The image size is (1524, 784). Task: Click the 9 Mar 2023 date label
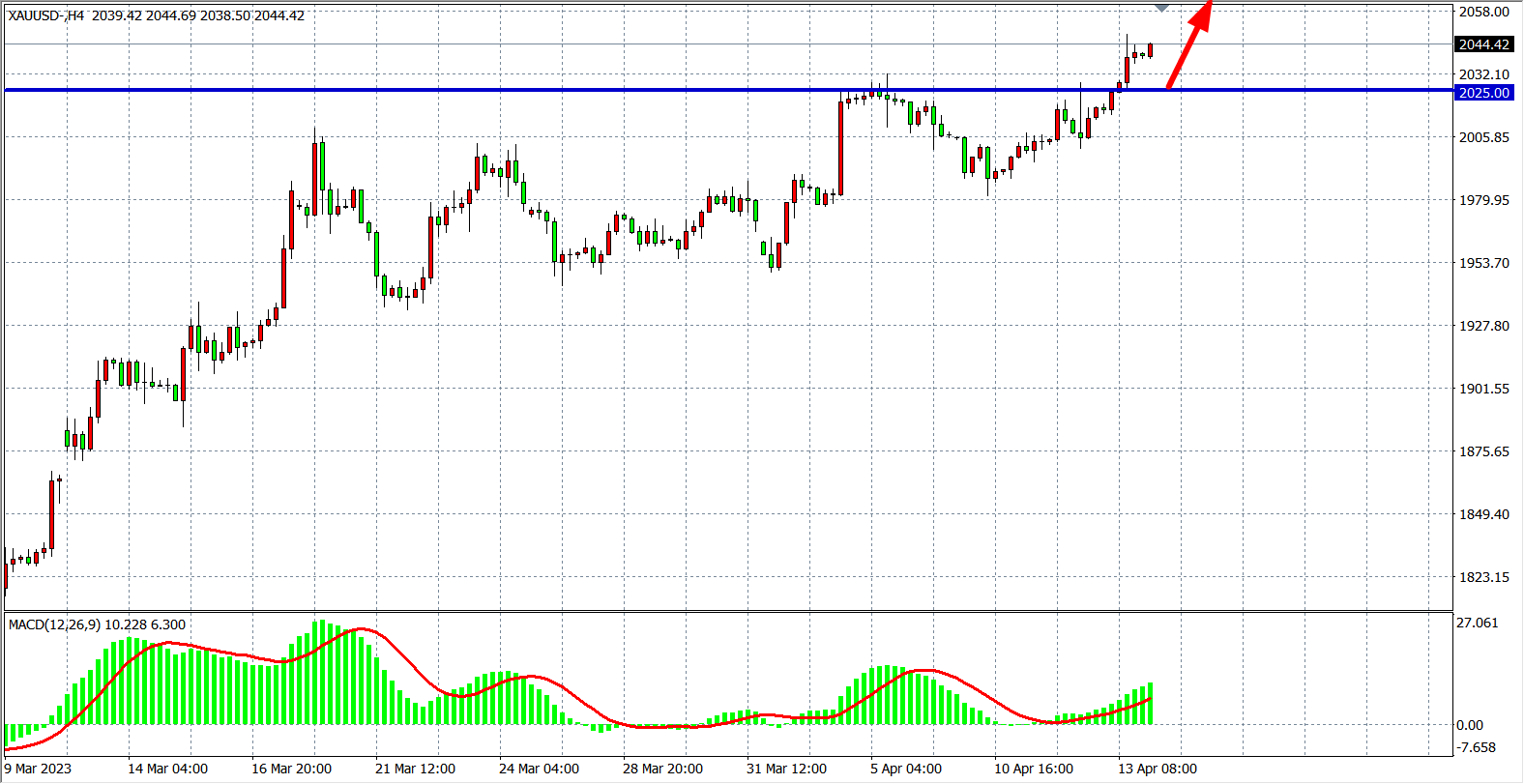point(38,769)
